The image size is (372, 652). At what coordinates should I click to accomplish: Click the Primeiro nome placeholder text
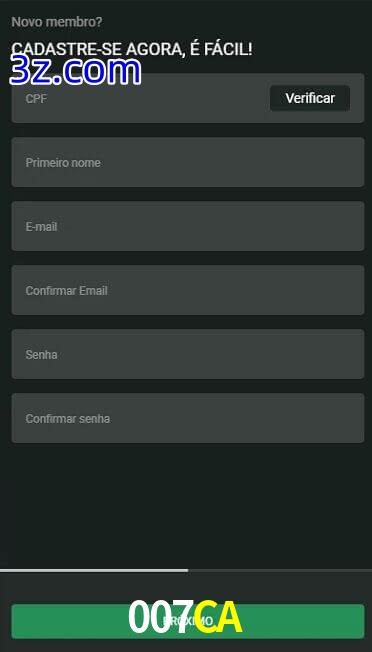(x=63, y=163)
